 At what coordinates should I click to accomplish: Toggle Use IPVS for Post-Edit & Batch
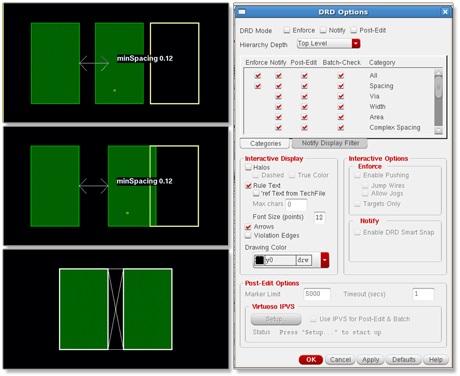point(313,319)
